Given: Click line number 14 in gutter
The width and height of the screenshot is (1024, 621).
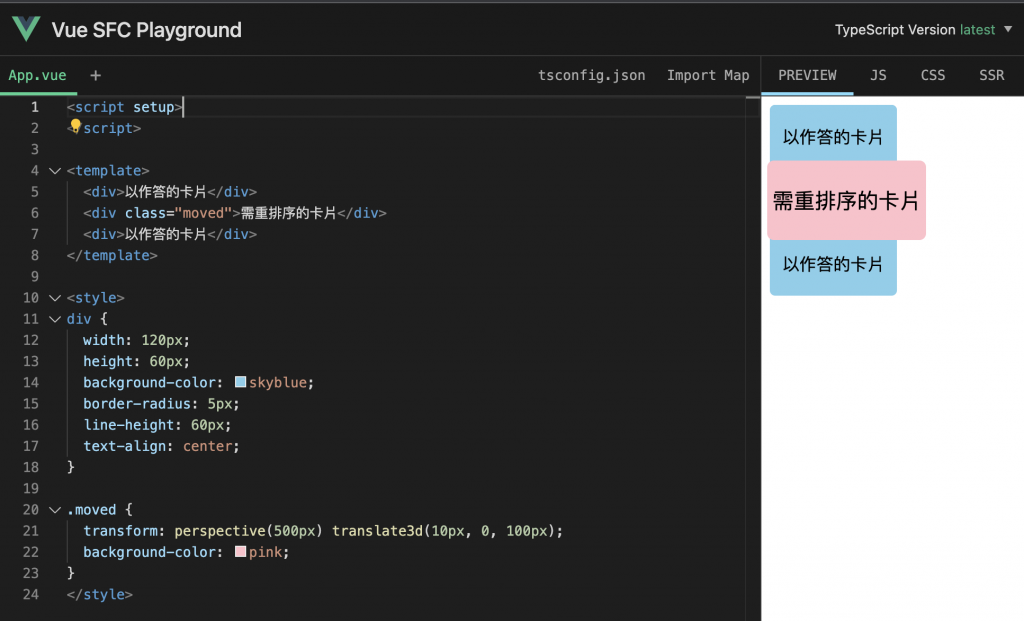Looking at the screenshot, I should click(x=31, y=382).
